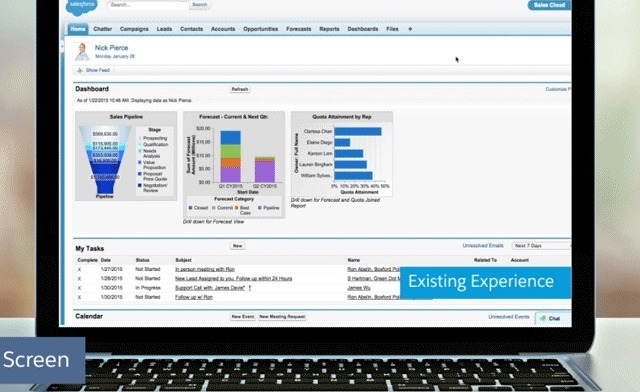The width and height of the screenshot is (640, 392).
Task: Click the Status column header in My Tasks
Action: [x=142, y=260]
